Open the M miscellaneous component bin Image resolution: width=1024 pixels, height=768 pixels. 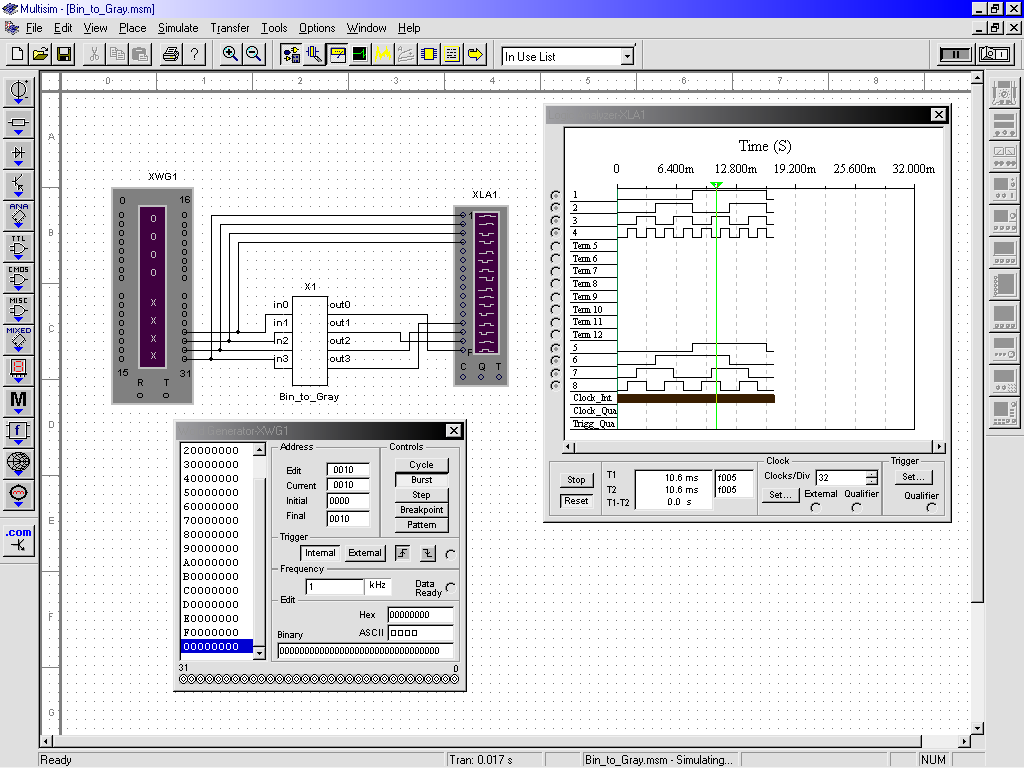(18, 401)
